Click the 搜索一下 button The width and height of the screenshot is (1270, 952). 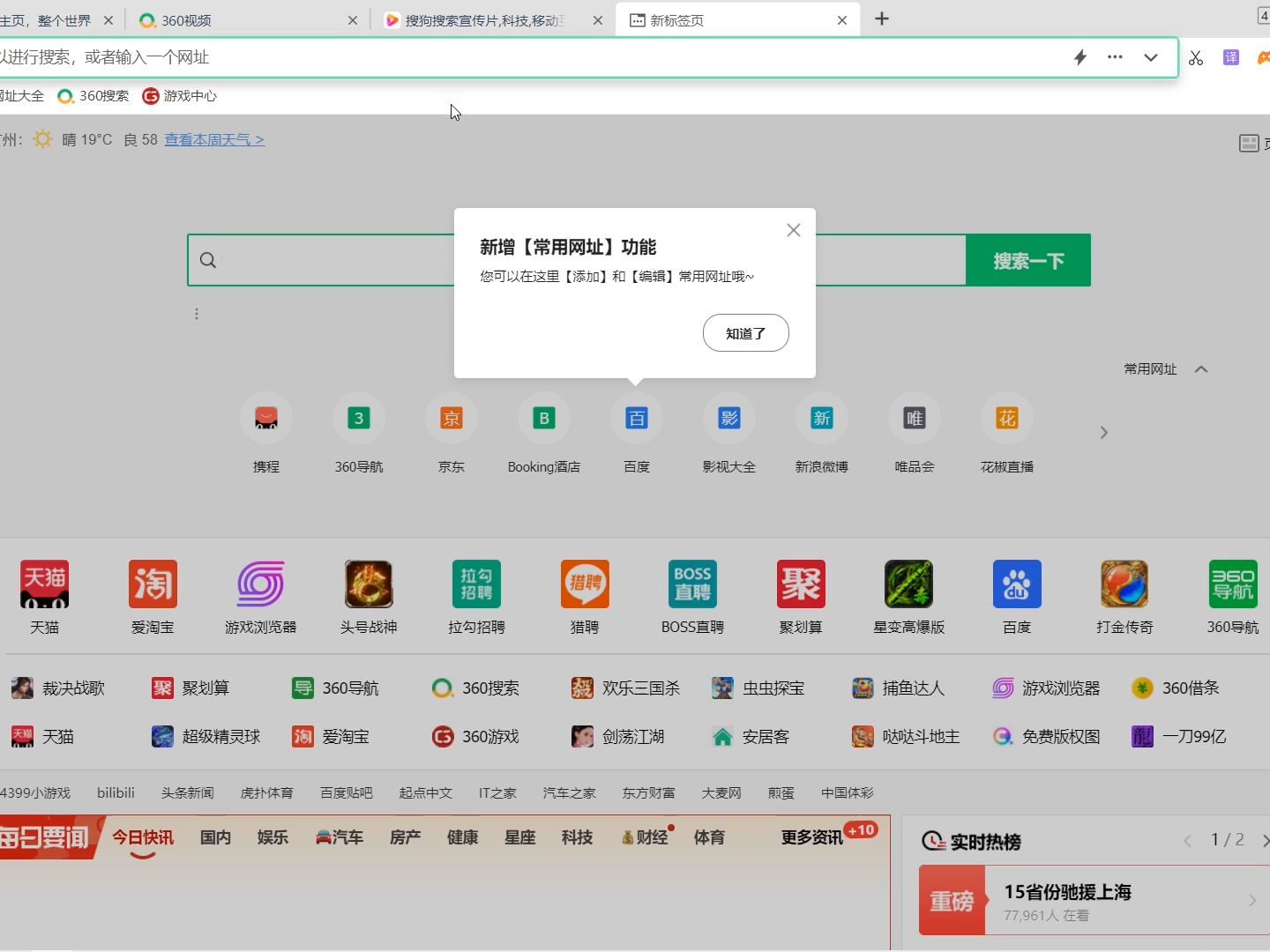(x=1028, y=260)
